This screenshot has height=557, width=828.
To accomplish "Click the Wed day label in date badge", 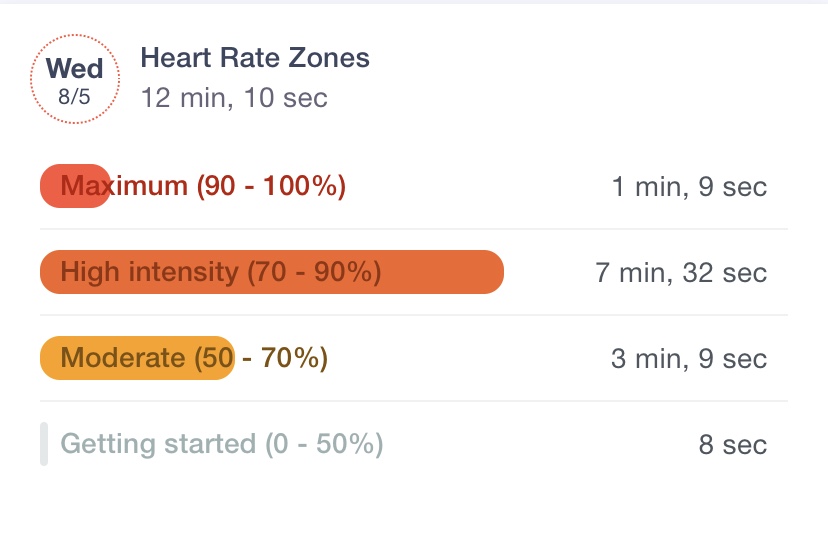I will click(75, 68).
